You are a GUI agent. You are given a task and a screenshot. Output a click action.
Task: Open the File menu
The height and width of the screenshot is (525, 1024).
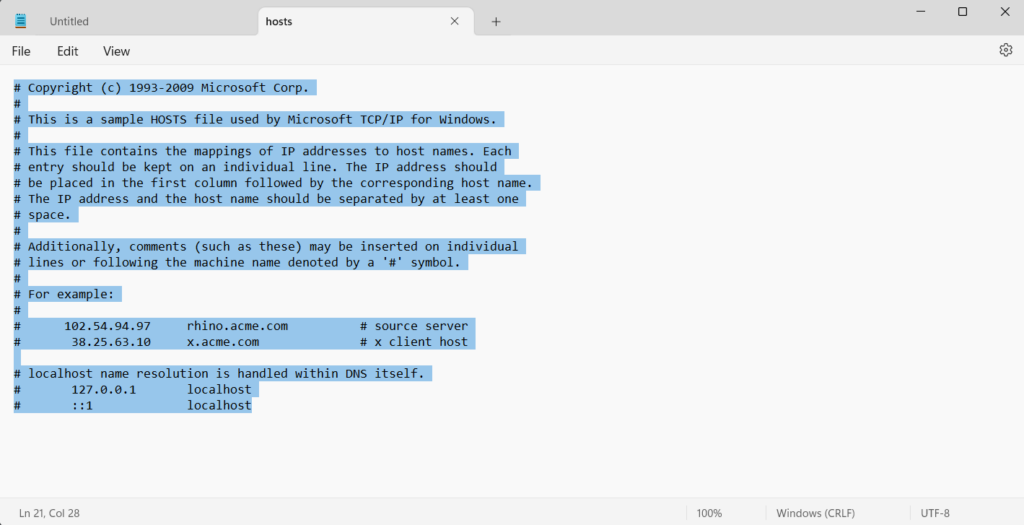21,51
